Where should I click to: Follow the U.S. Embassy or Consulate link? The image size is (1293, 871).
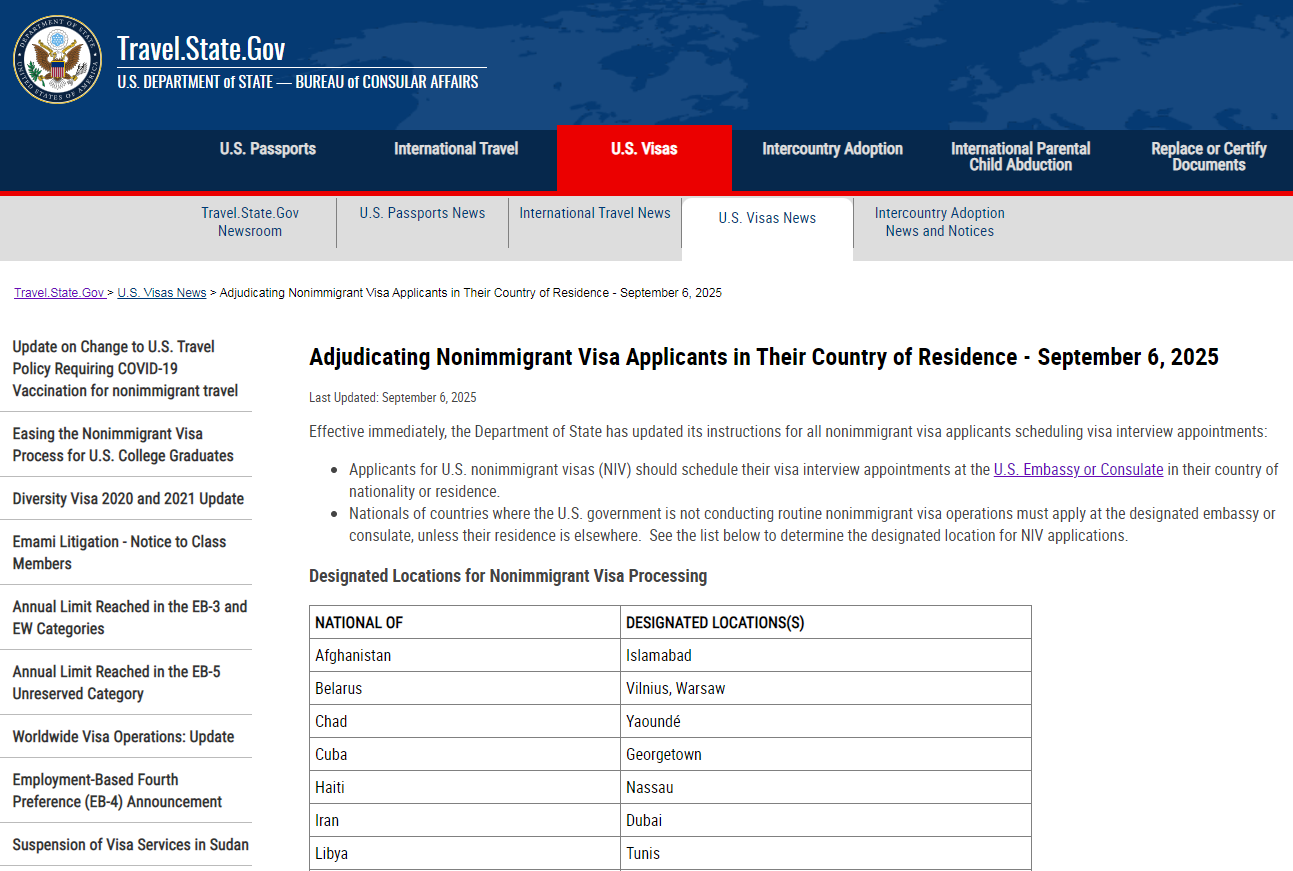(x=1078, y=469)
